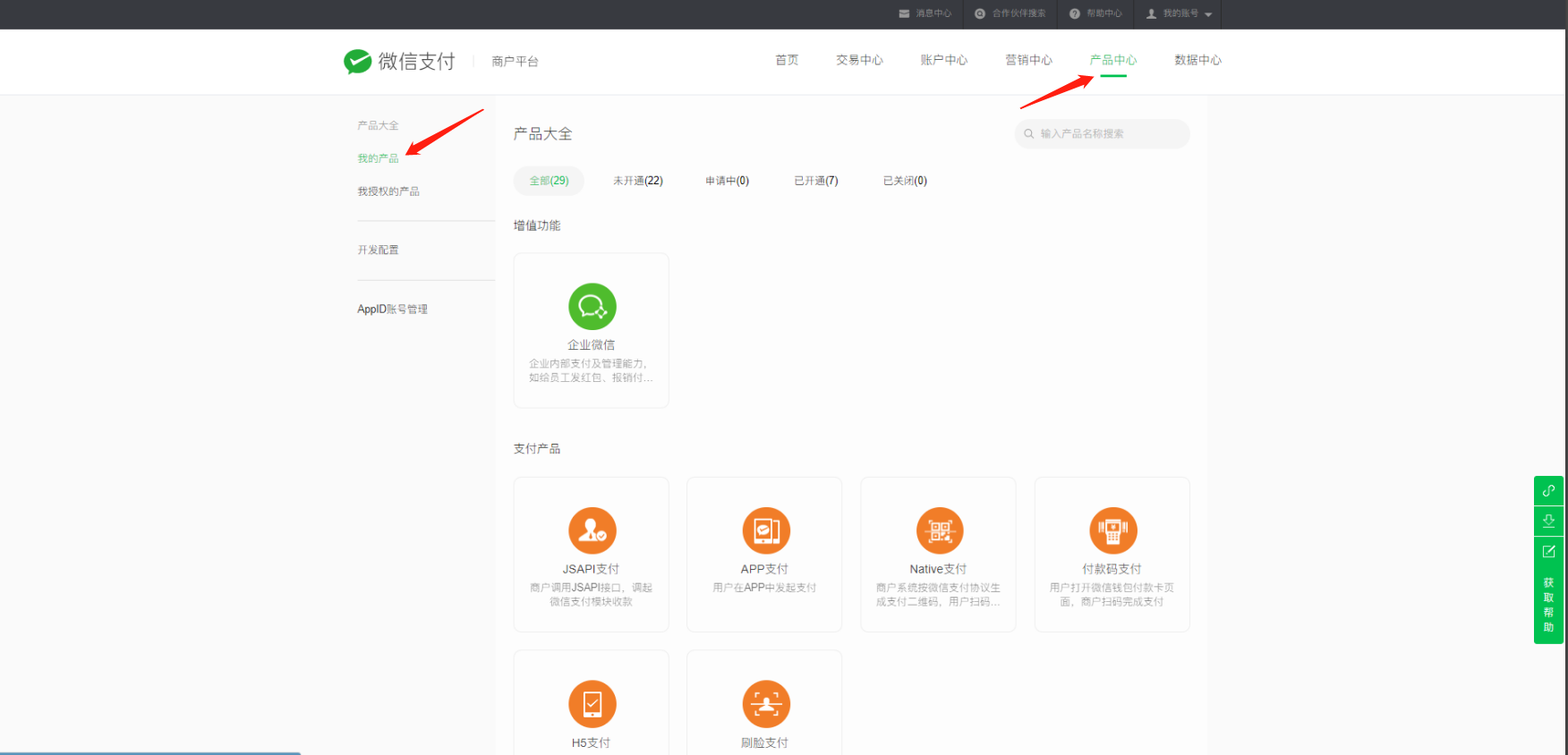The height and width of the screenshot is (755, 1568).
Task: Open 消息中心 in the top bar
Action: point(925,13)
